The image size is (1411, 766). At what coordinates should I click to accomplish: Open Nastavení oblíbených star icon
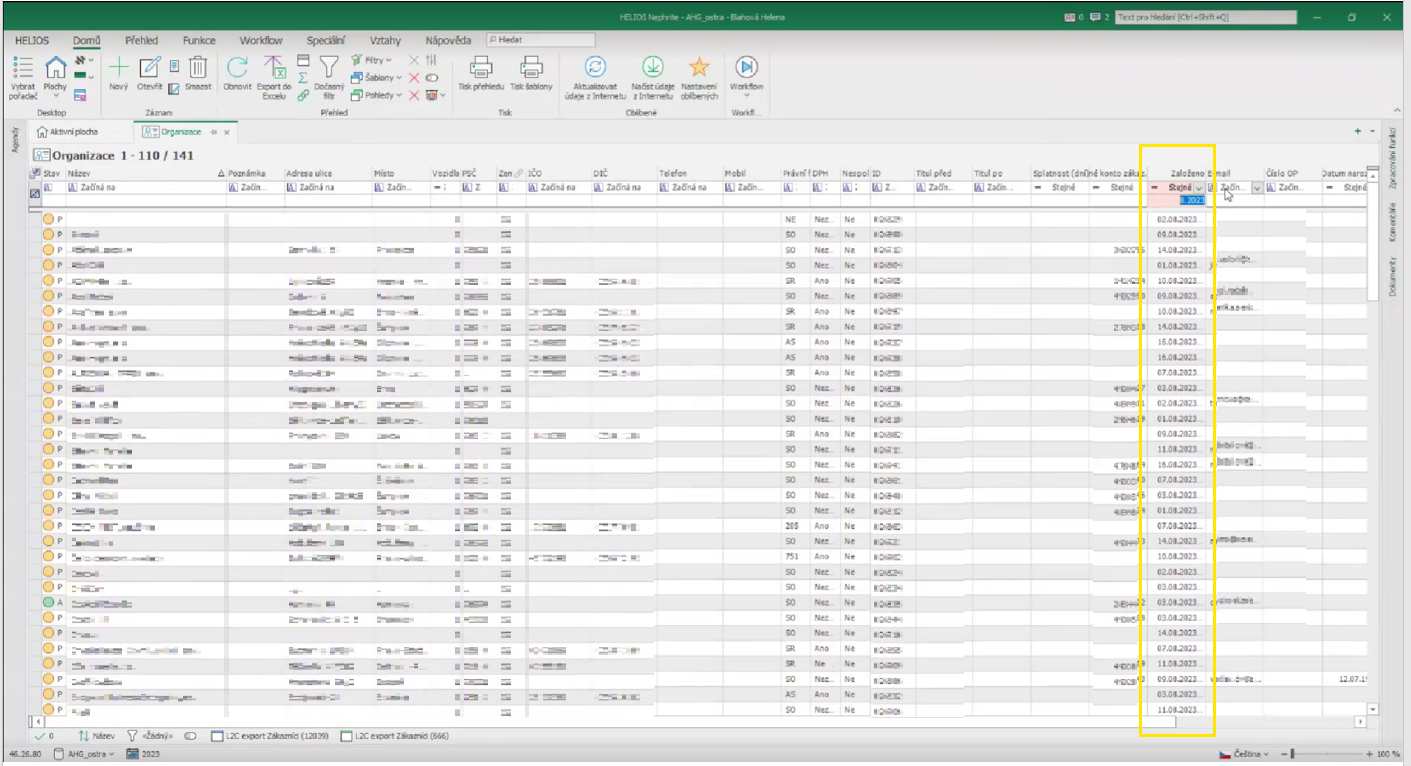(x=699, y=68)
